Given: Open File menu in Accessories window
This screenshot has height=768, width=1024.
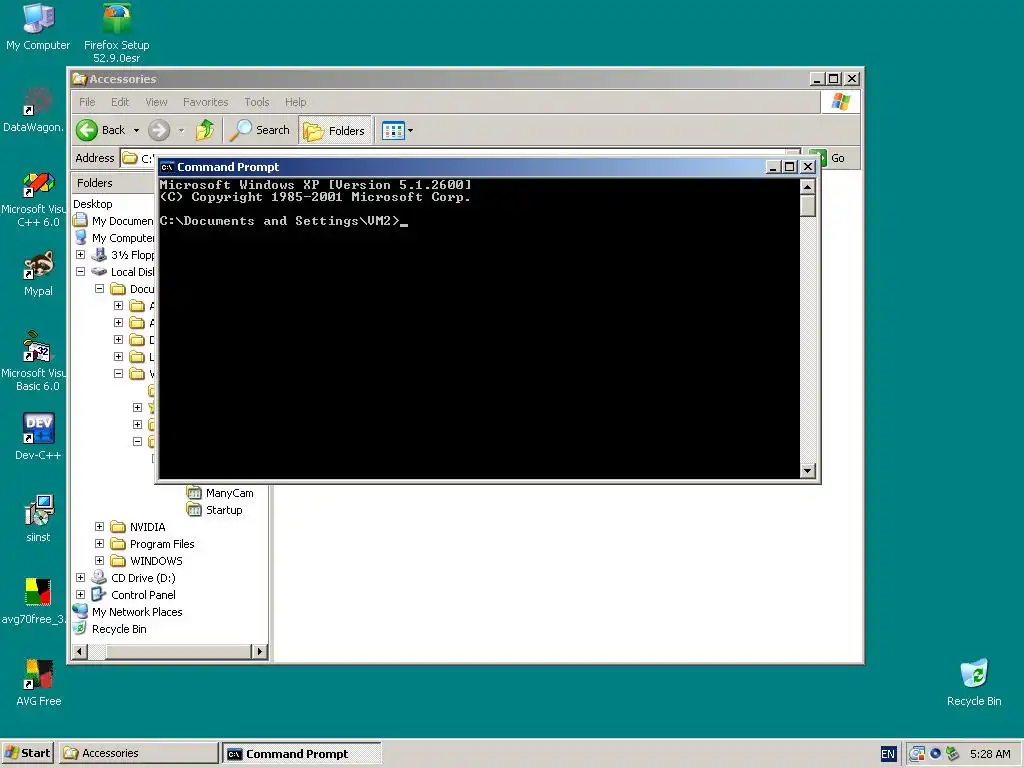Looking at the screenshot, I should (x=87, y=102).
